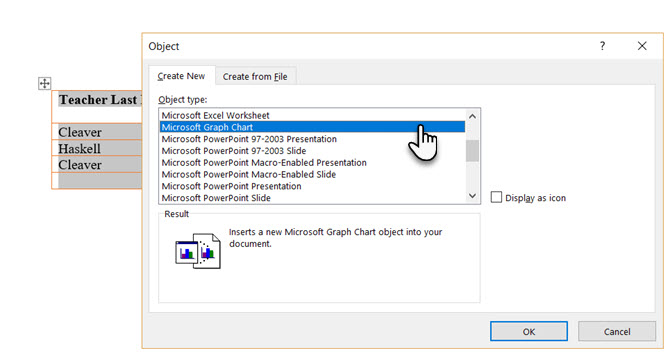Image resolution: width=670 pixels, height=362 pixels.
Task: Click the list scroll down arrow
Action: (472, 196)
